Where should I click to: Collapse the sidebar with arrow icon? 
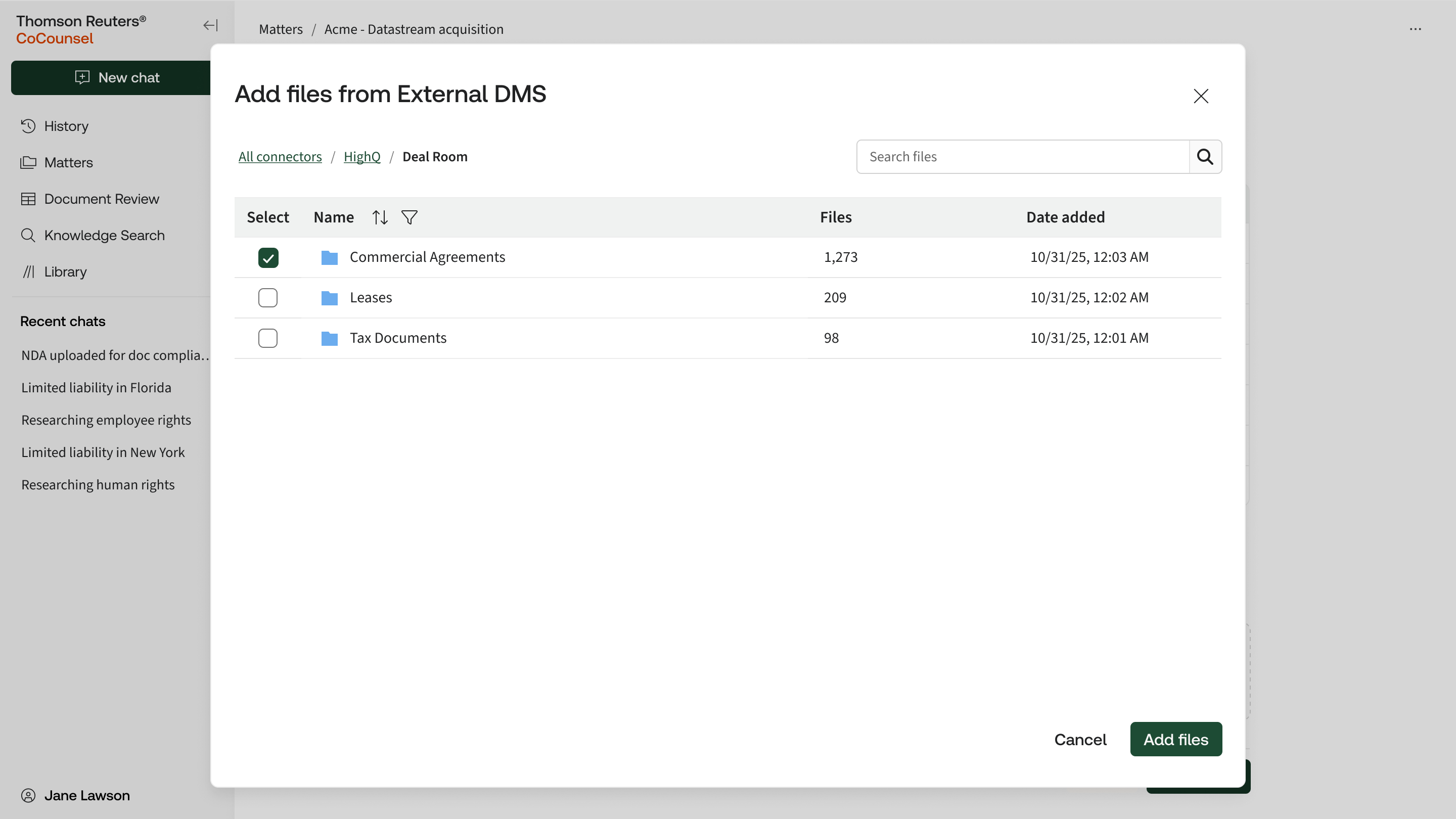[210, 25]
